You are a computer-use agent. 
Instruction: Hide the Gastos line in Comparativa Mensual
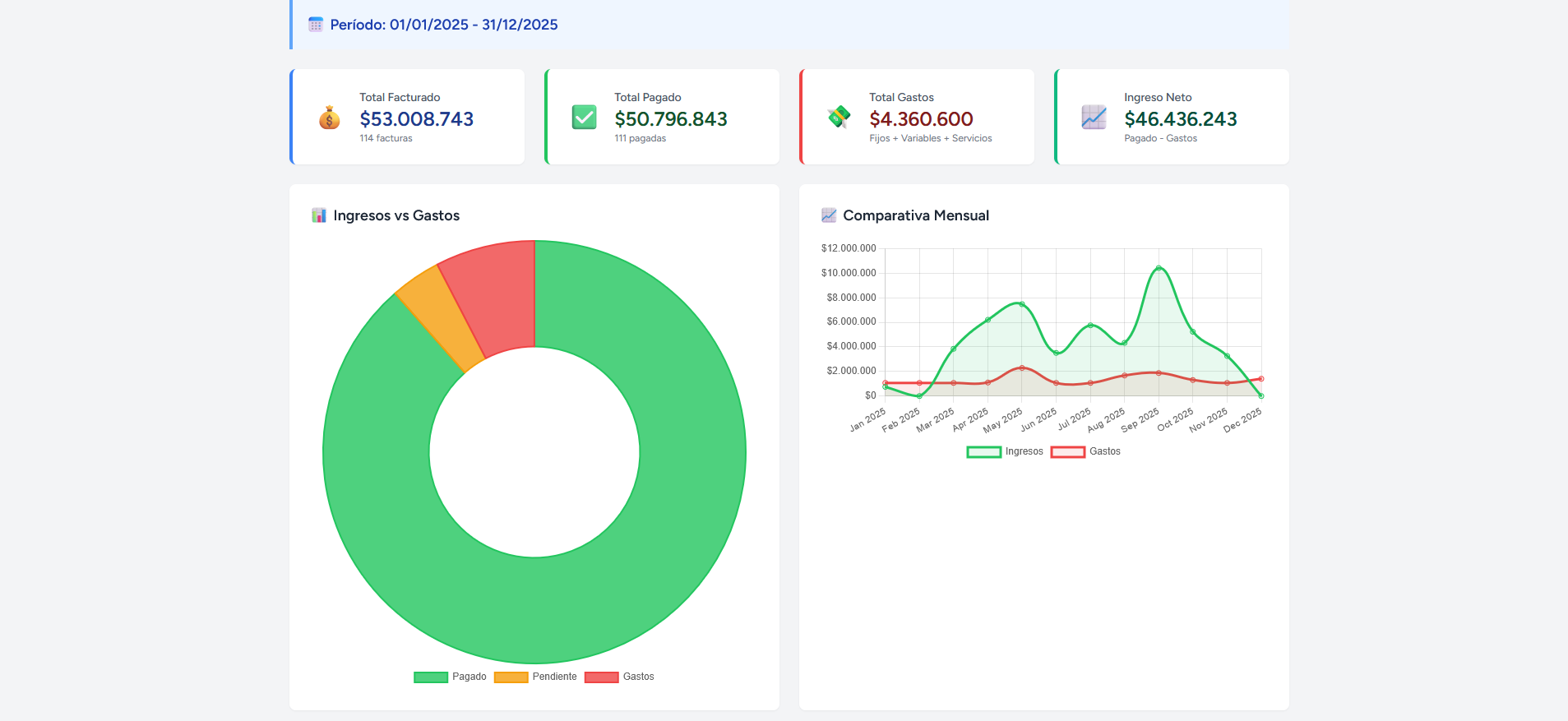1085,451
